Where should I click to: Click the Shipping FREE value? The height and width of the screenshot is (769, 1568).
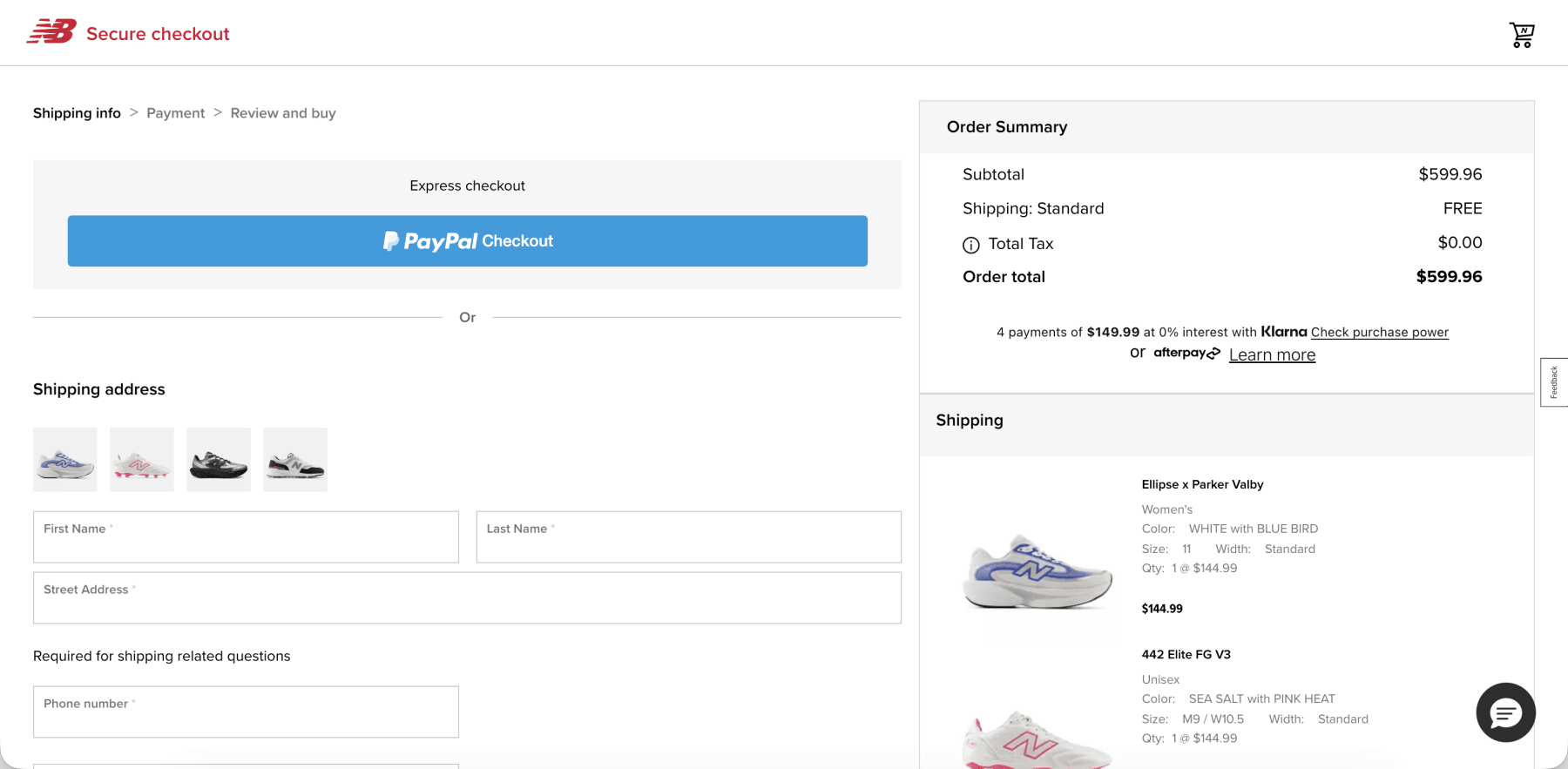1463,208
